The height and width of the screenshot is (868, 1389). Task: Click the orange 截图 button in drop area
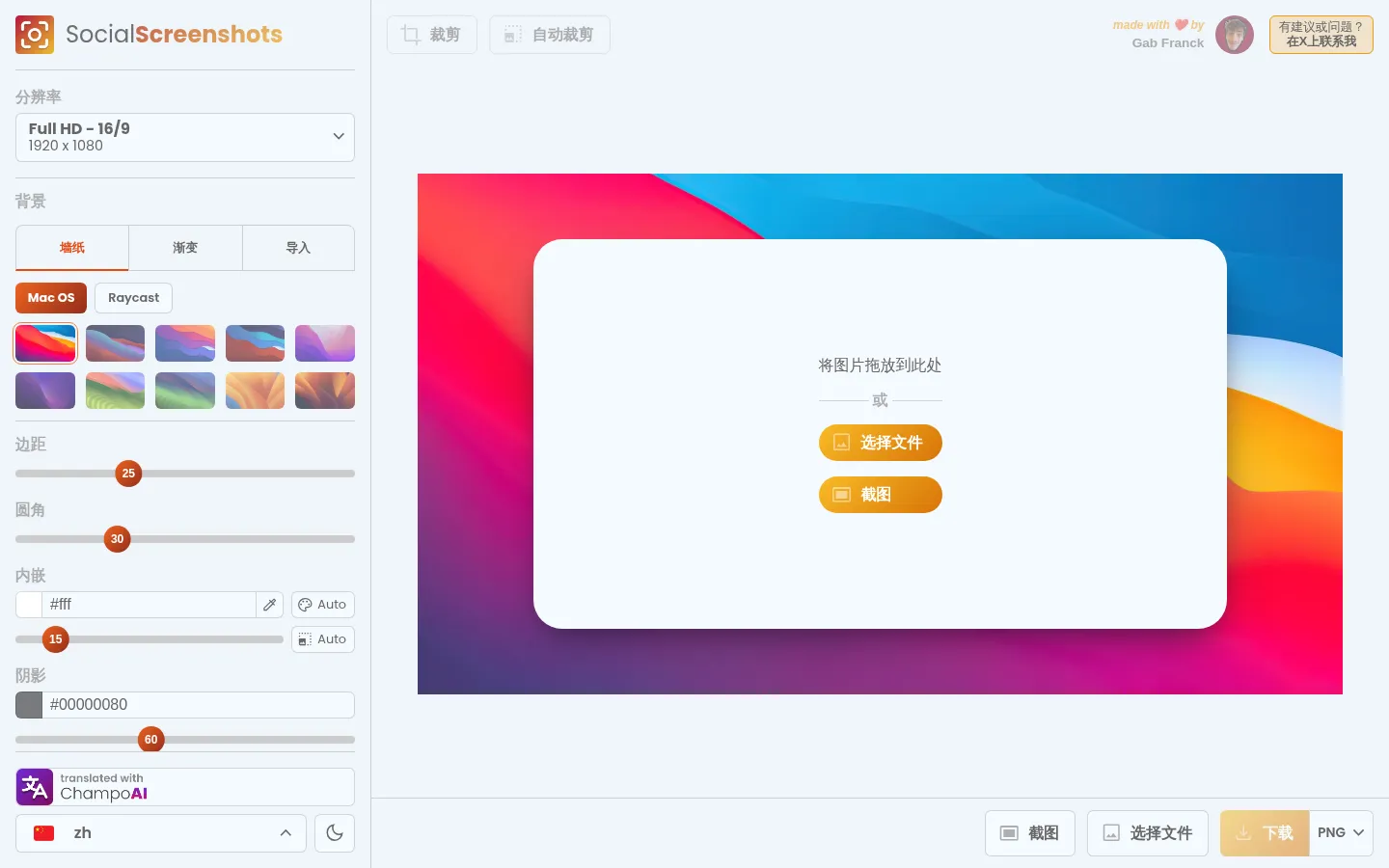(x=881, y=495)
